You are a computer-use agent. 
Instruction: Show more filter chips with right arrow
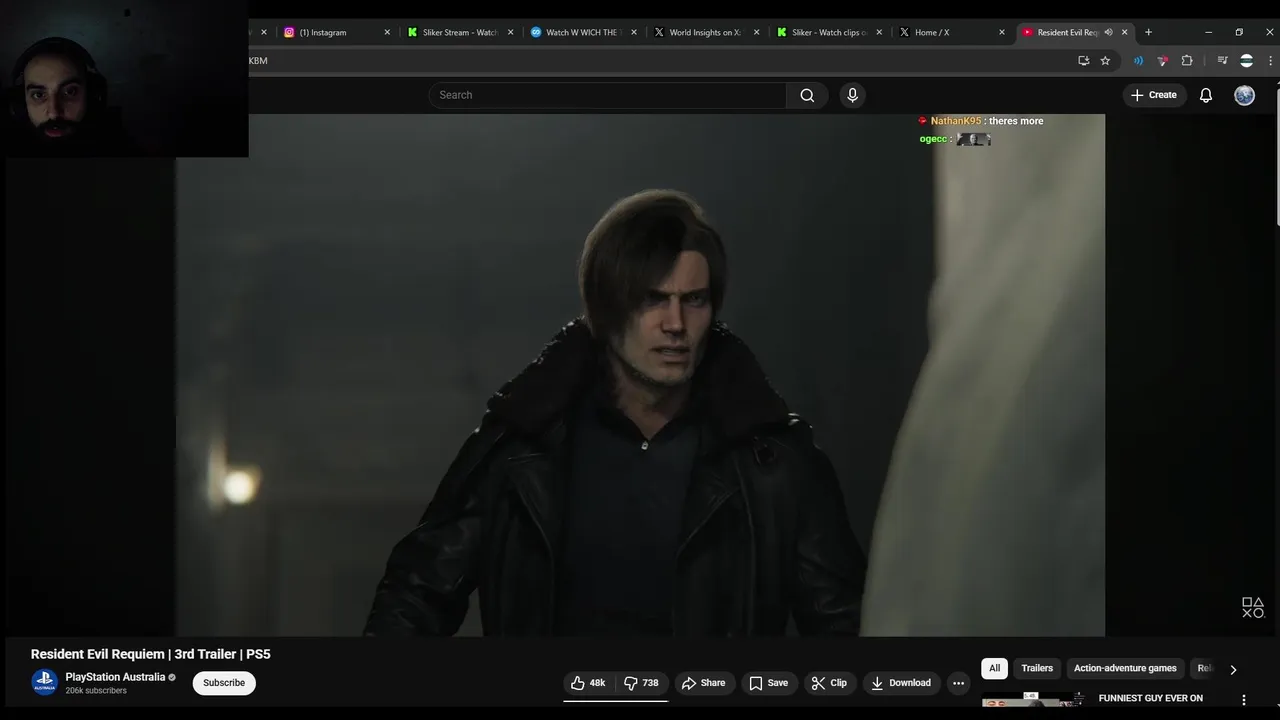click(1233, 669)
